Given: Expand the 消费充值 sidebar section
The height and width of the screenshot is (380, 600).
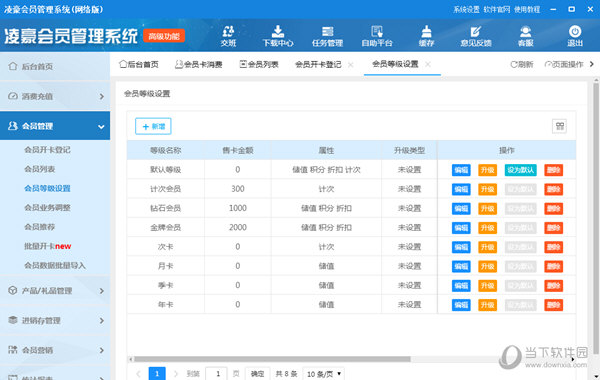Looking at the screenshot, I should click(55, 96).
